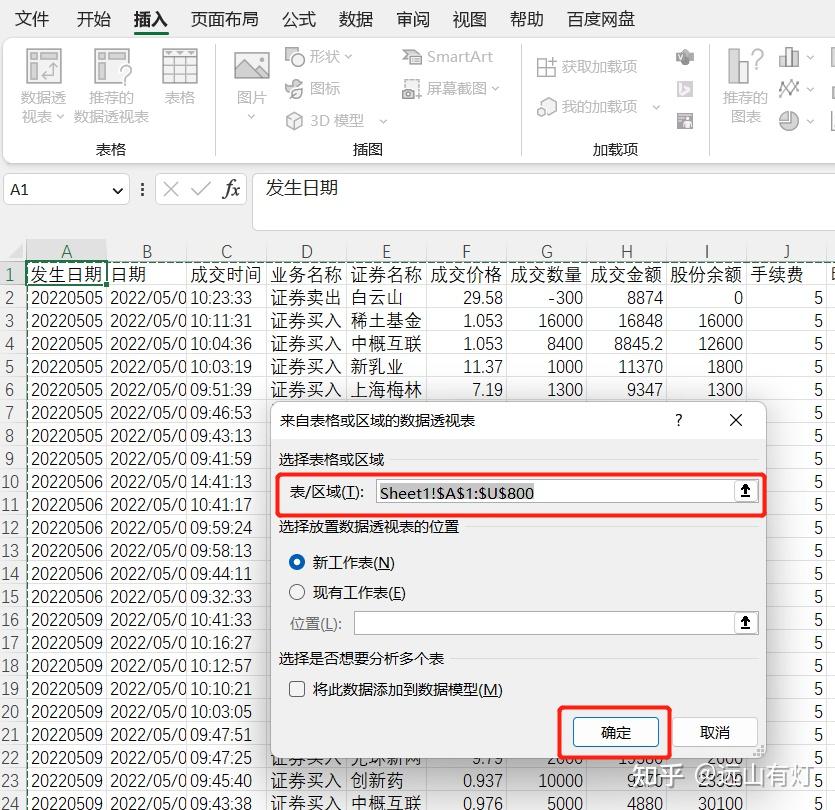Click the Bing Maps add-in icon
Screen dimensions: 835x810
(x=685, y=88)
